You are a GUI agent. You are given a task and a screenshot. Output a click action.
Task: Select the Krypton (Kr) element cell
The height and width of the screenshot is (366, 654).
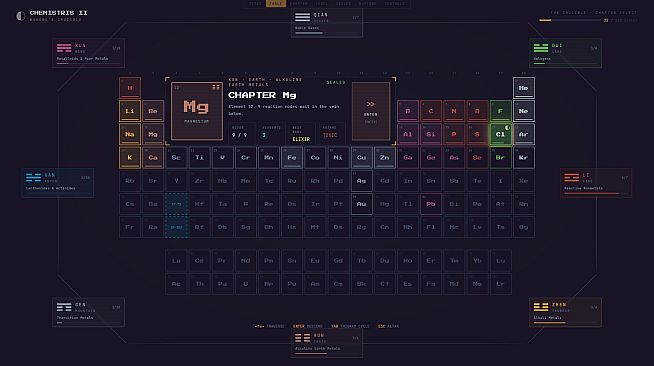(523, 158)
